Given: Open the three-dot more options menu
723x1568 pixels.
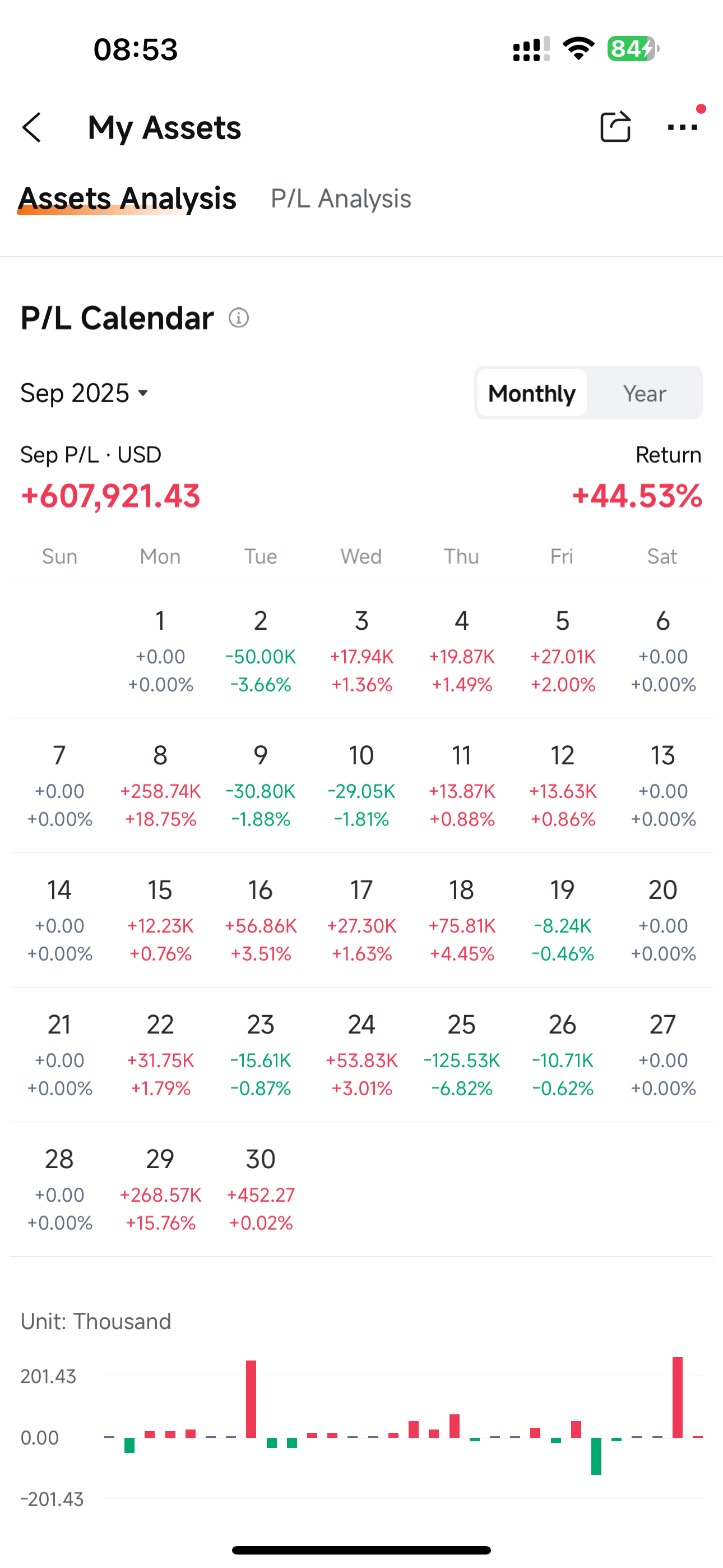Looking at the screenshot, I should [x=682, y=127].
